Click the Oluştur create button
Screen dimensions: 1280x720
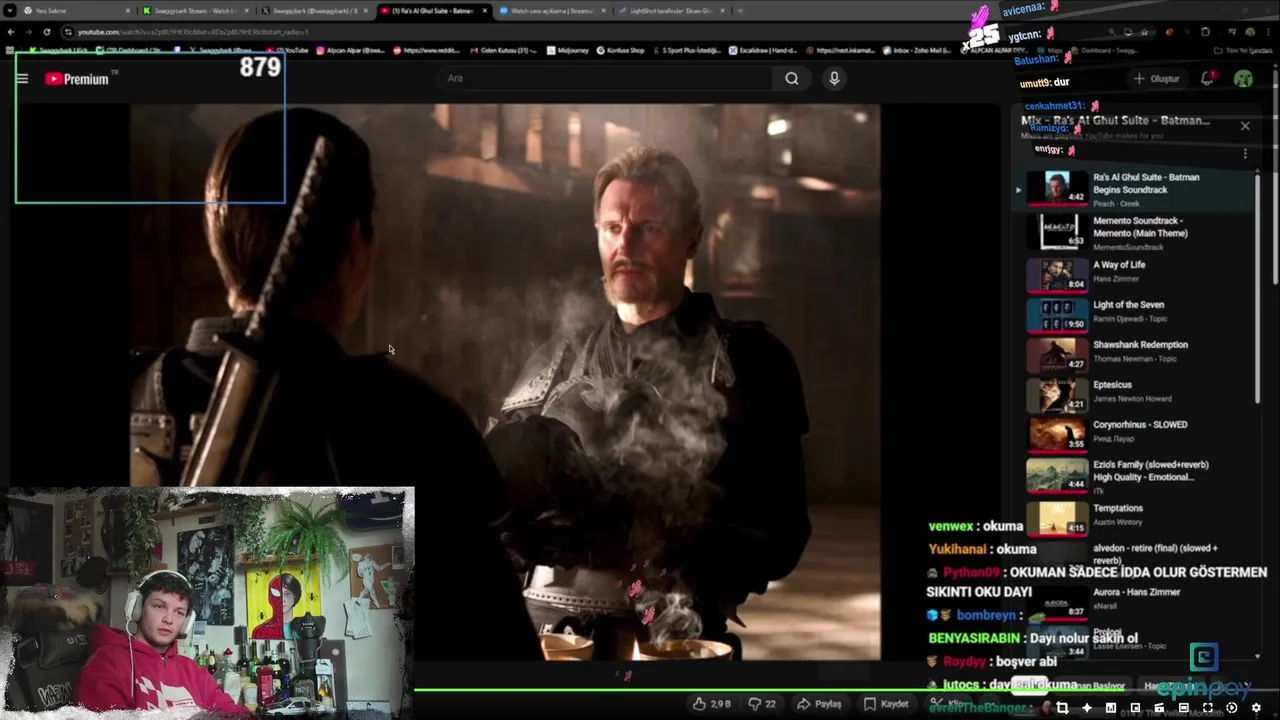[1156, 79]
